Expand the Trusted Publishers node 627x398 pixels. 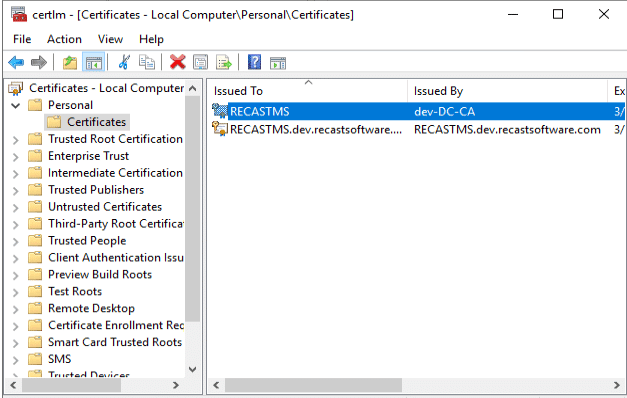click(16, 190)
